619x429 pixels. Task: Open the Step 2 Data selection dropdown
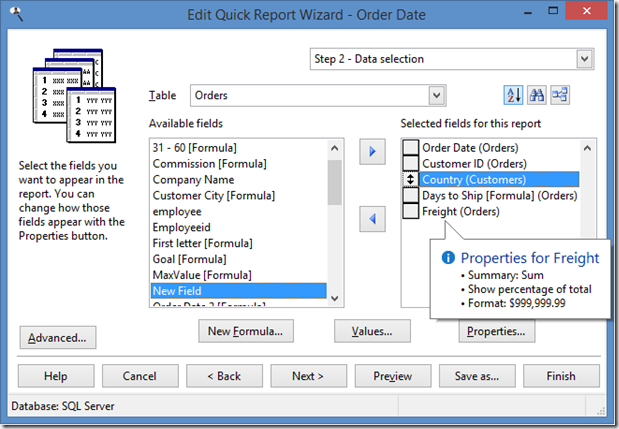click(585, 59)
